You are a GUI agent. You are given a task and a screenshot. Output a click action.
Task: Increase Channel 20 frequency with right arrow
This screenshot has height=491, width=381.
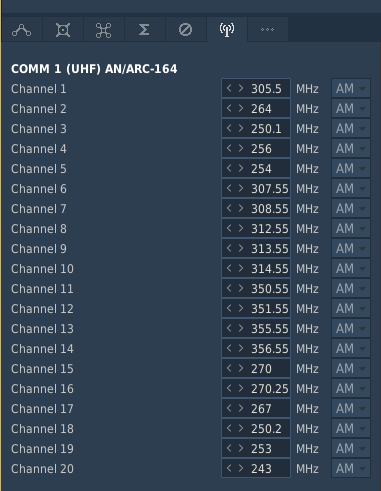click(x=241, y=468)
